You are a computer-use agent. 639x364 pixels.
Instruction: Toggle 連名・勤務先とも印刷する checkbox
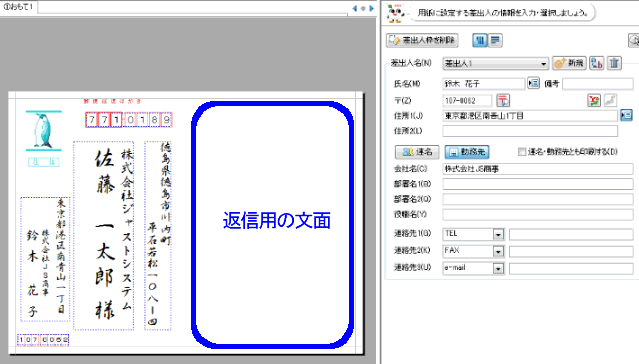[x=522, y=152]
